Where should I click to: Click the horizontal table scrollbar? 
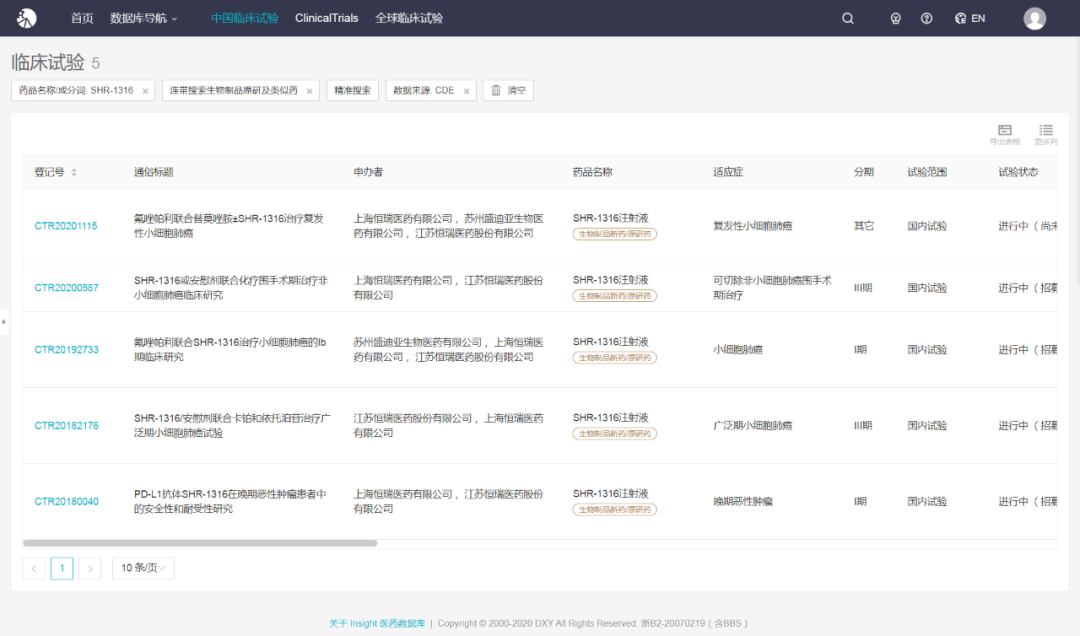coord(200,543)
